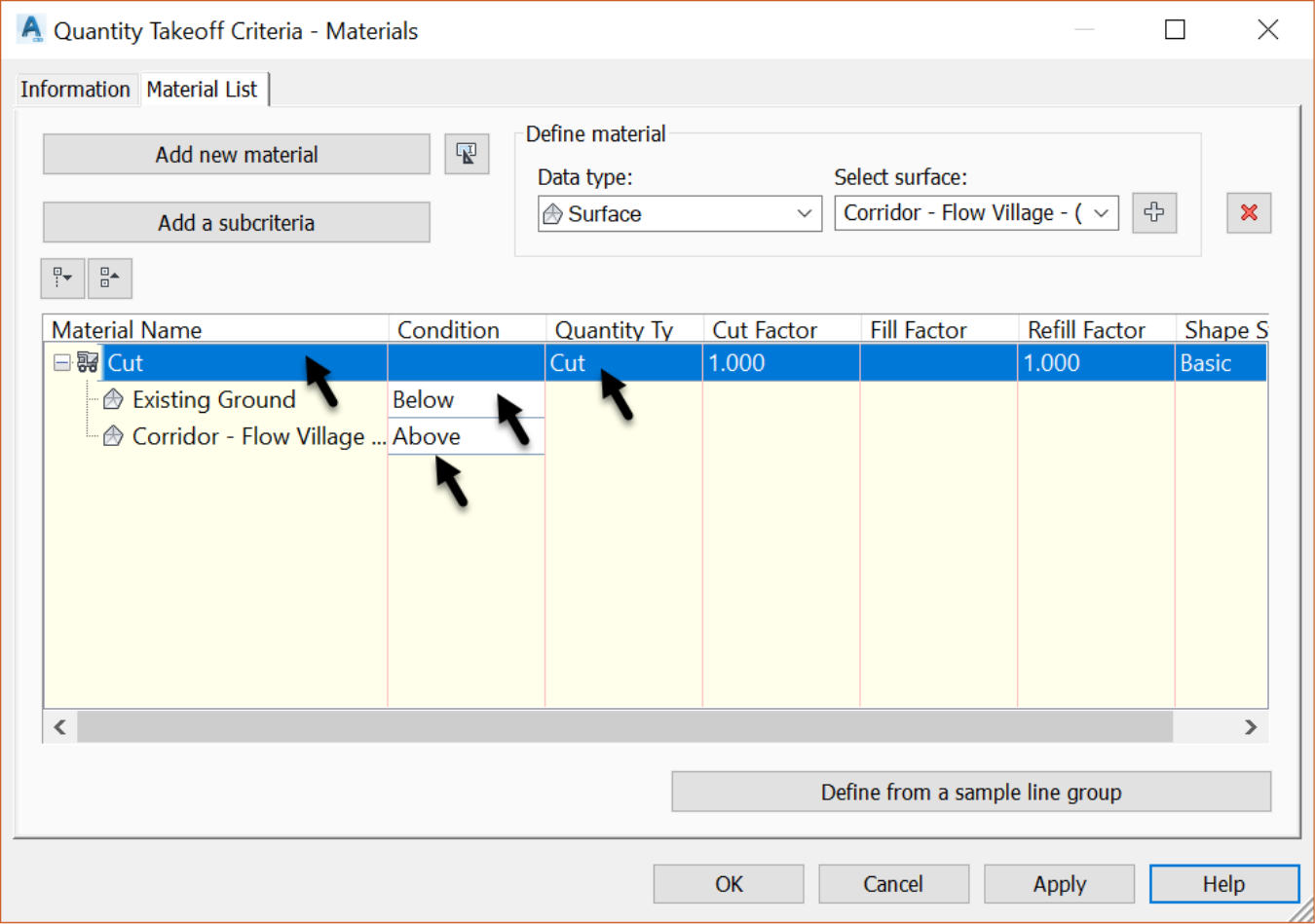Click the material icon beside Cut
The height and width of the screenshot is (924, 1315).
coord(88,362)
